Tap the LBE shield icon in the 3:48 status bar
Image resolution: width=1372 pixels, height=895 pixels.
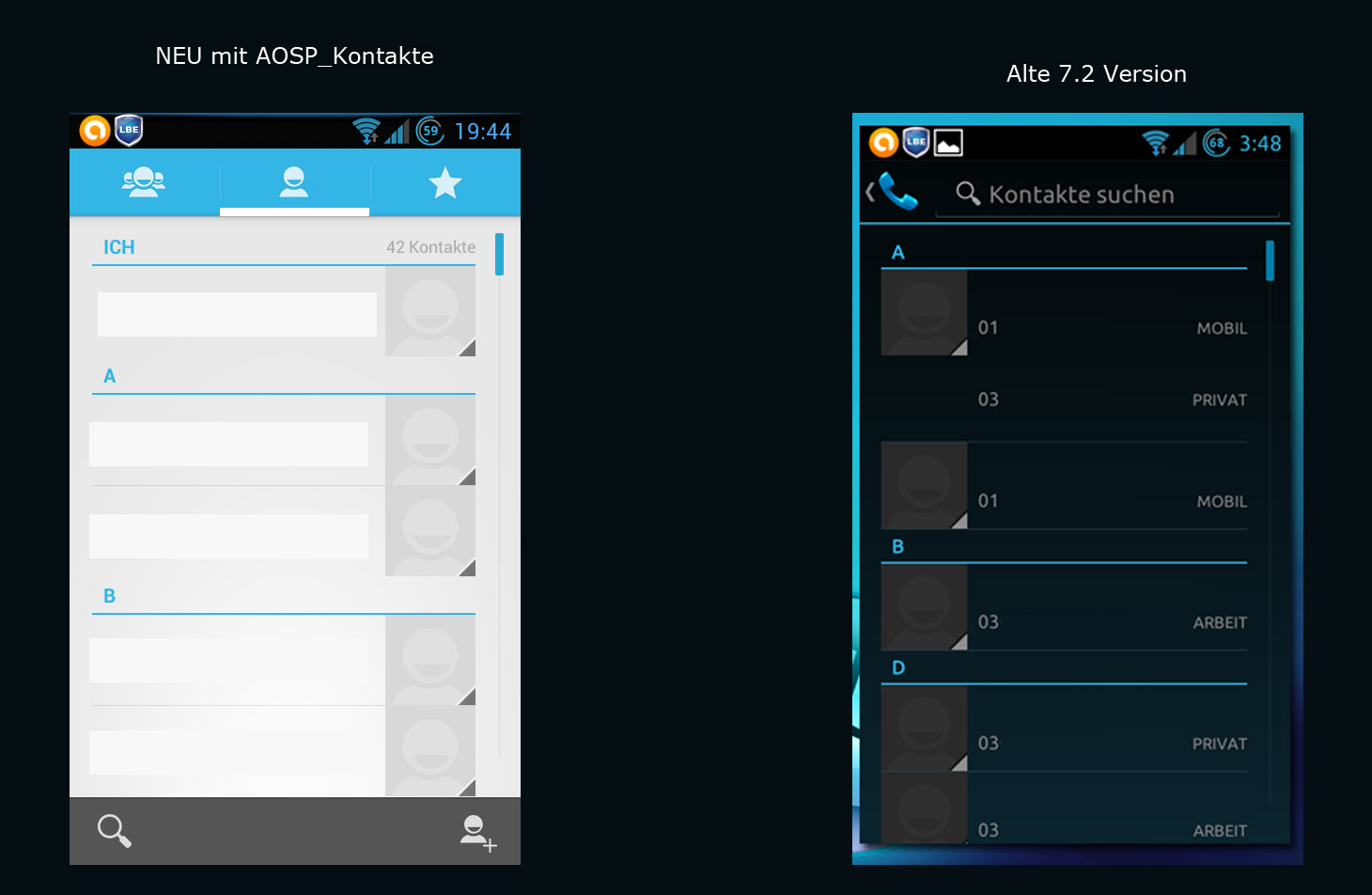pyautogui.click(x=916, y=143)
